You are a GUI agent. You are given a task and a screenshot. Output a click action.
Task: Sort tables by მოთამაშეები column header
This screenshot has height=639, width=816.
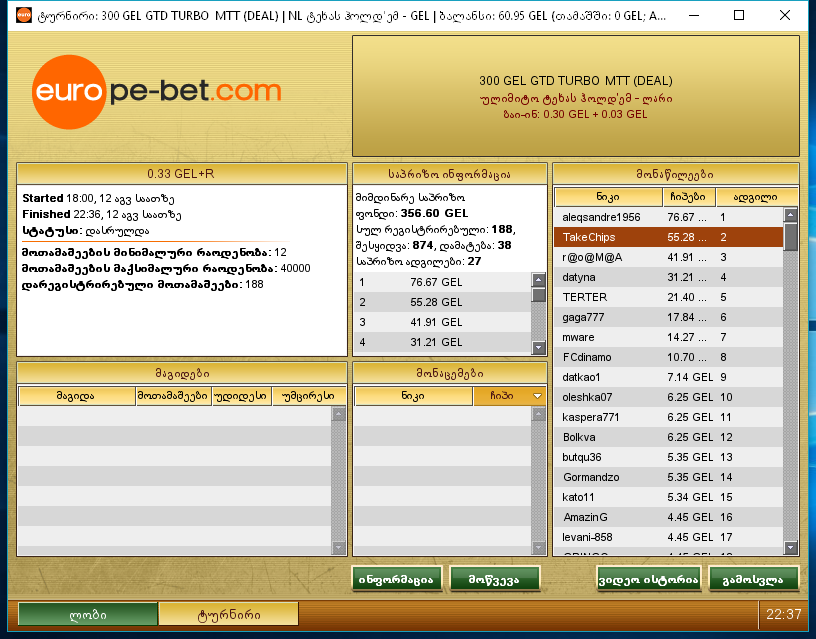[173, 395]
